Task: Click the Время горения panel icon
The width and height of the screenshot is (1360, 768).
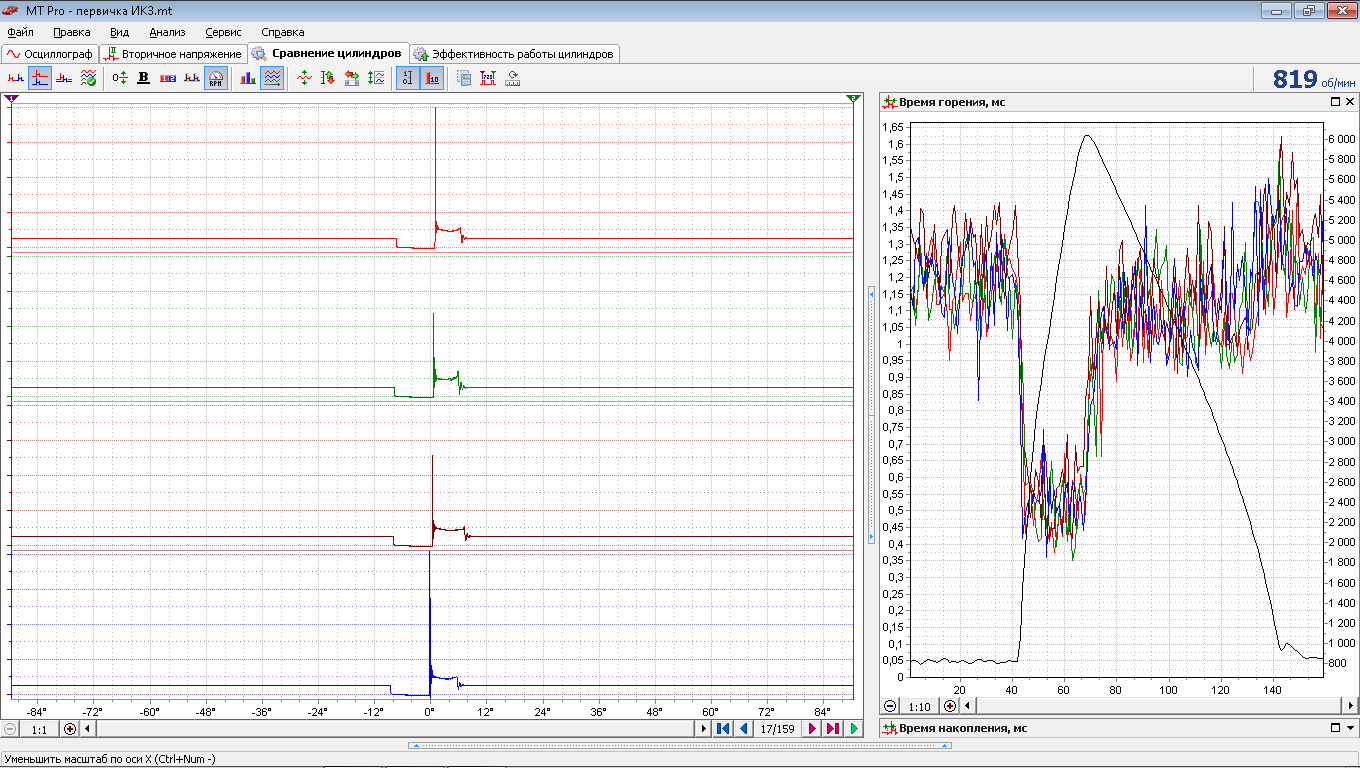Action: (x=890, y=102)
